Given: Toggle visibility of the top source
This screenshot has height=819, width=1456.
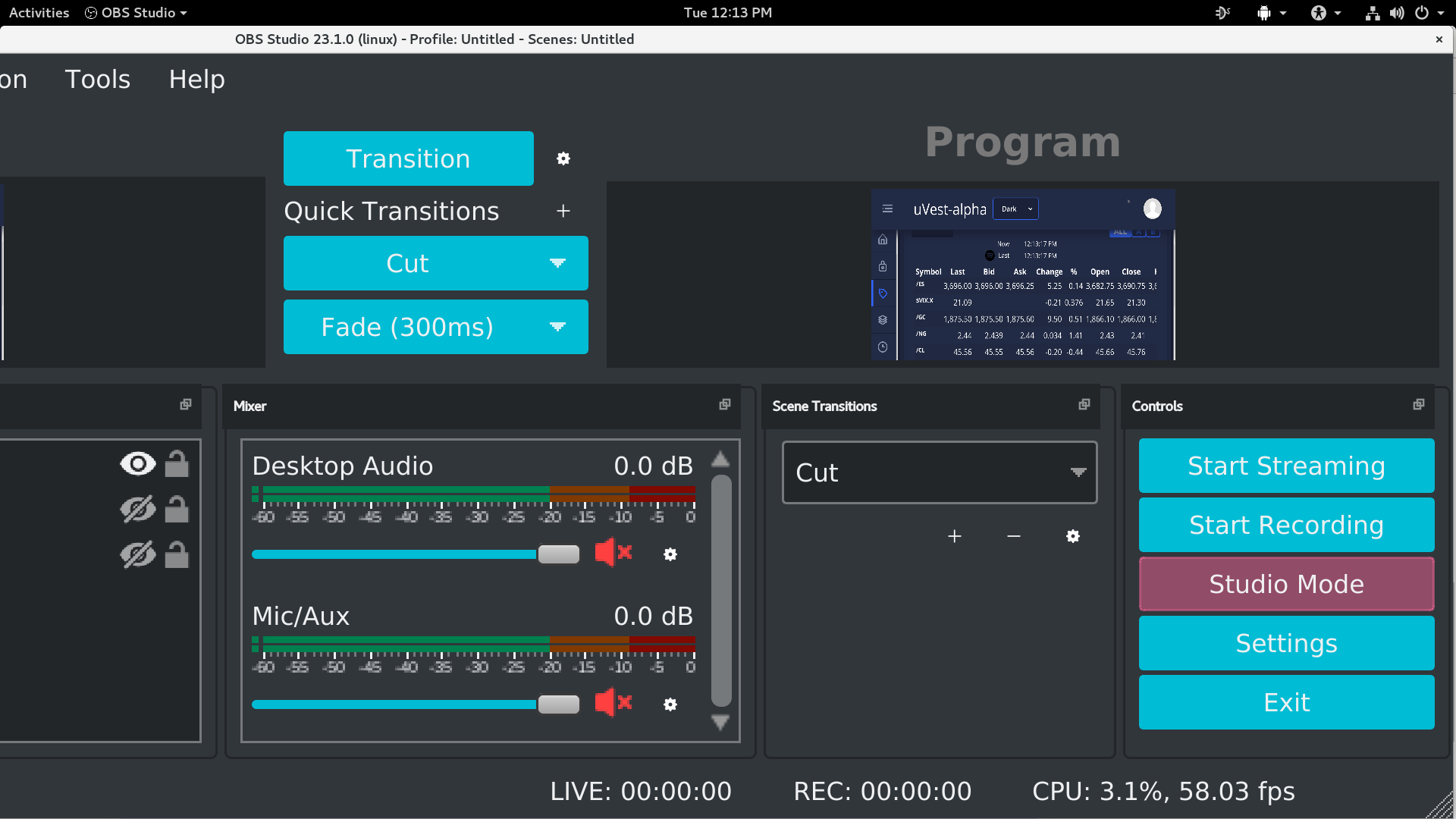Looking at the screenshot, I should click(137, 463).
